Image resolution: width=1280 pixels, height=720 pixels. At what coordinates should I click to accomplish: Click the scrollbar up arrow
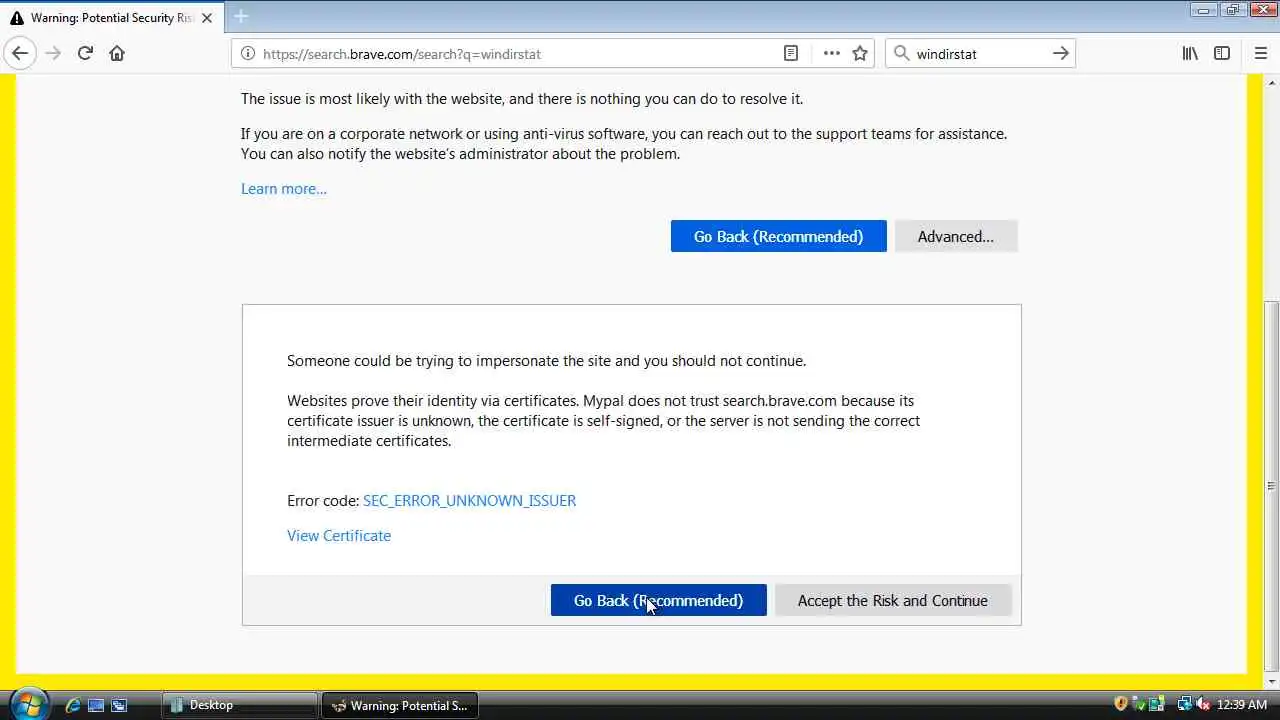pos(1272,82)
